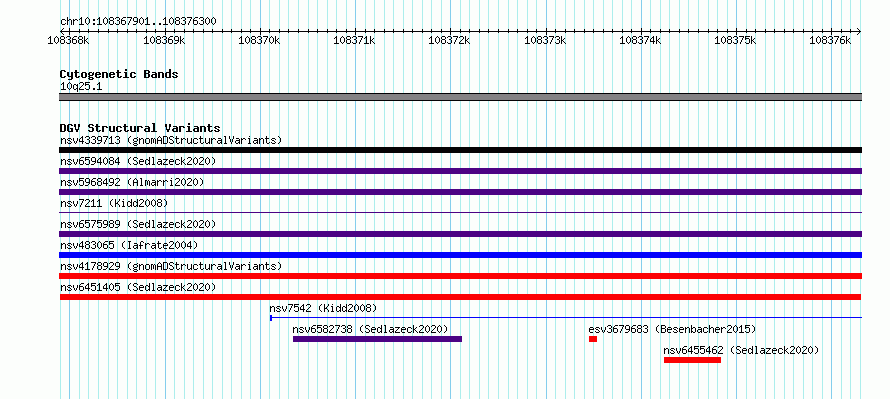890x399 pixels.
Task: Click ruler tick labeled 108373k
Action: point(545,40)
